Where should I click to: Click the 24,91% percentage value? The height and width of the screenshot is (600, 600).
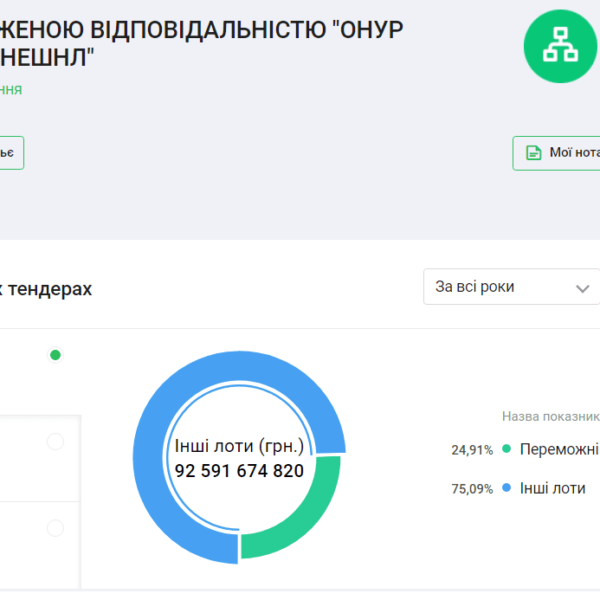coord(472,450)
